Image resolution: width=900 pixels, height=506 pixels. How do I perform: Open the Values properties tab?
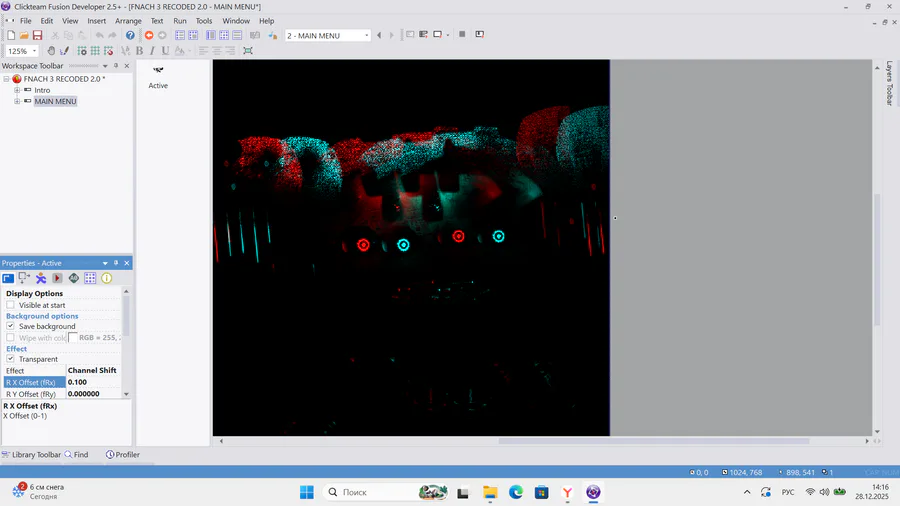73,278
